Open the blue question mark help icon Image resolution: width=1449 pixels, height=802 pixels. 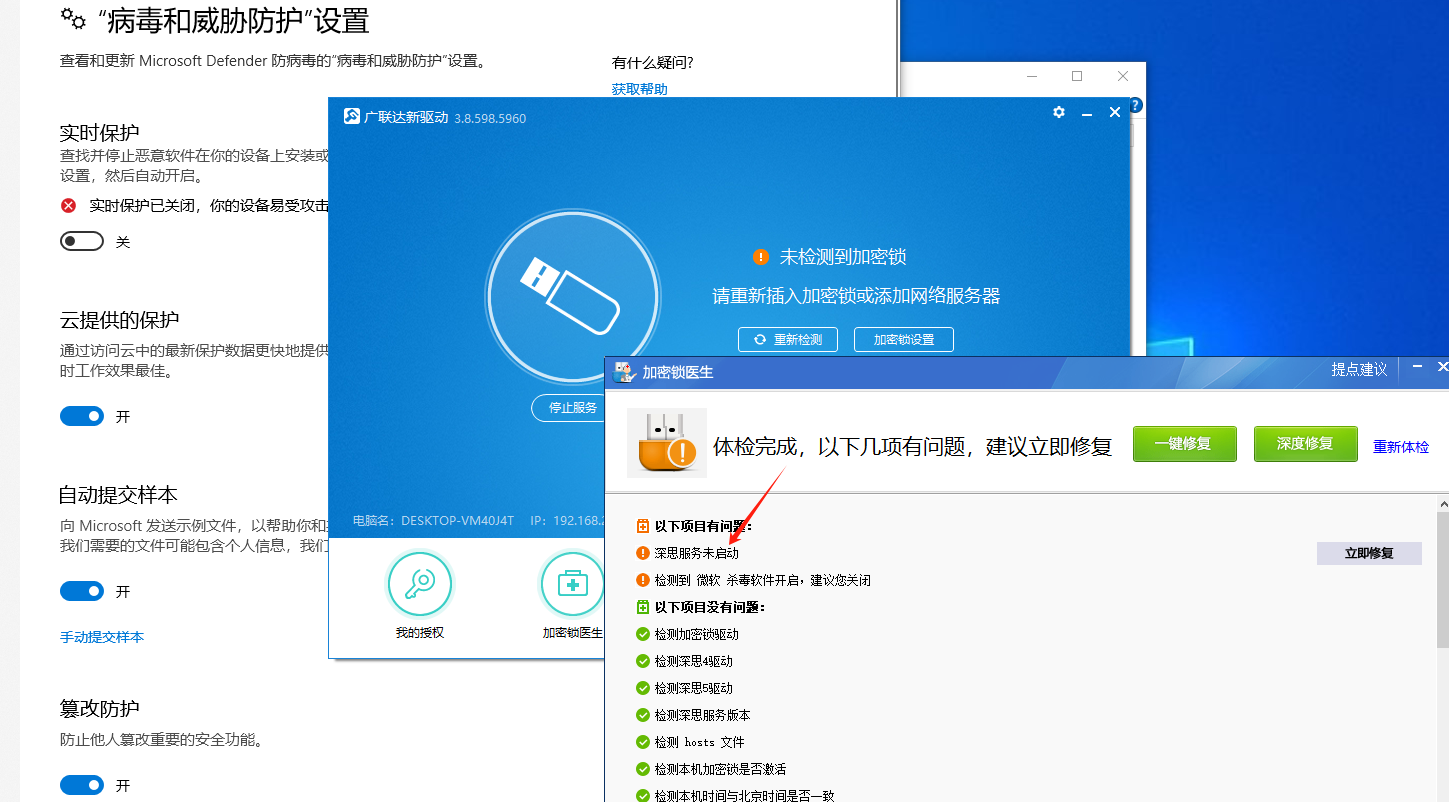tap(1135, 104)
